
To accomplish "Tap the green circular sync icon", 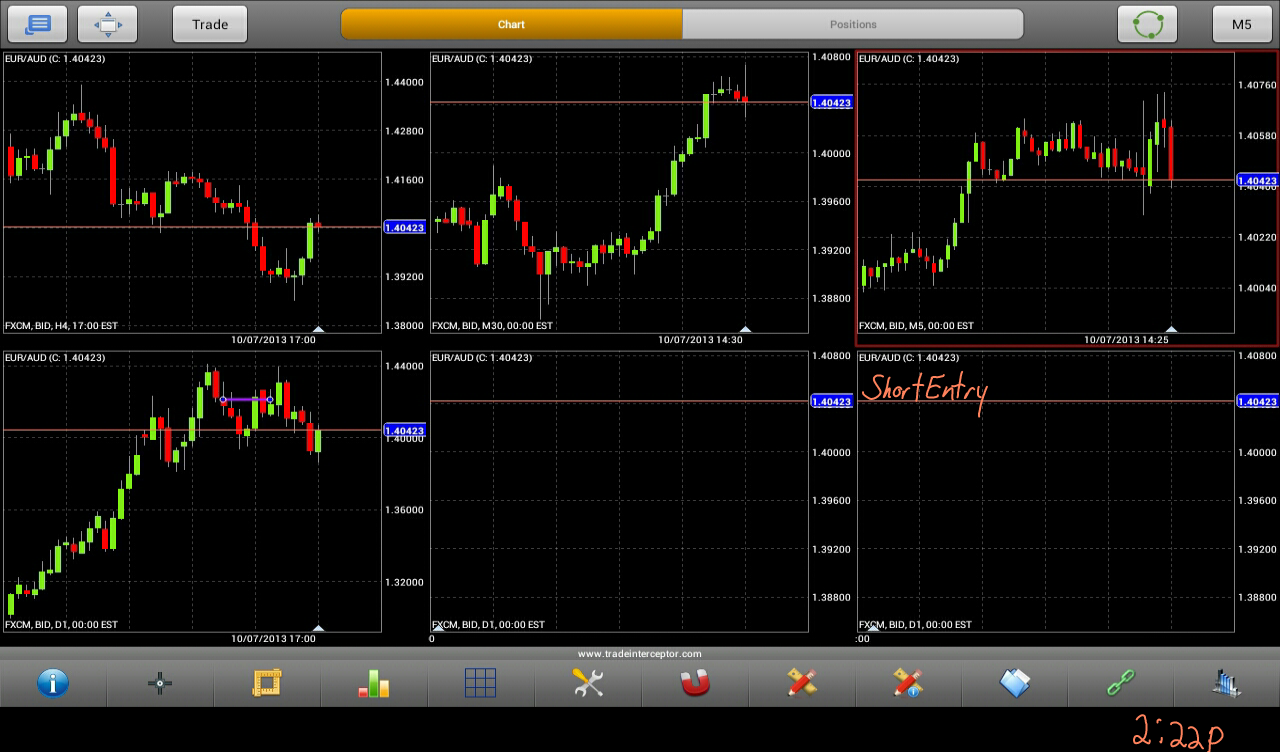I will (x=1147, y=24).
